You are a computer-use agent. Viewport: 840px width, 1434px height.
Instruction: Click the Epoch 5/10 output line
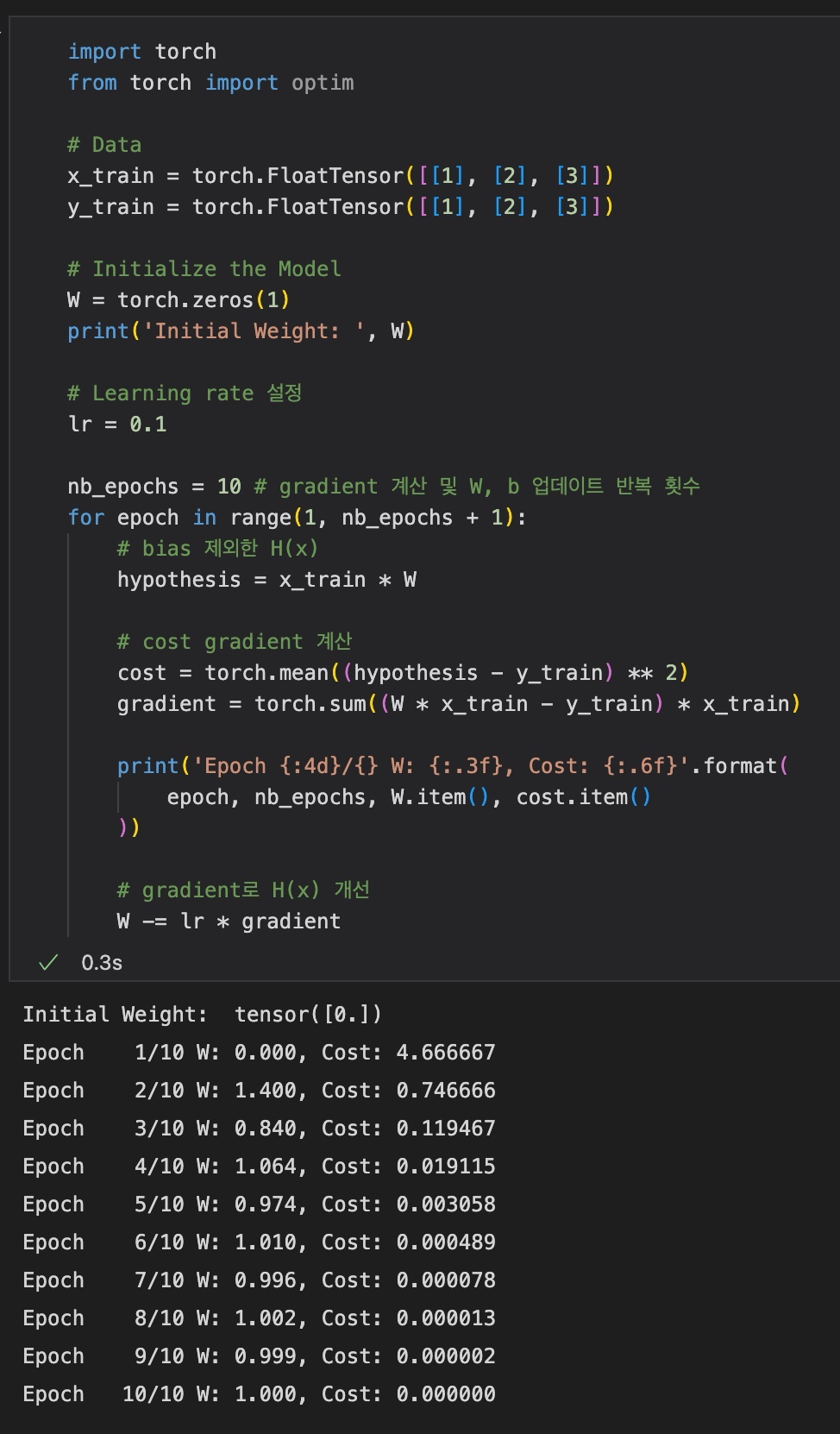(259, 1204)
